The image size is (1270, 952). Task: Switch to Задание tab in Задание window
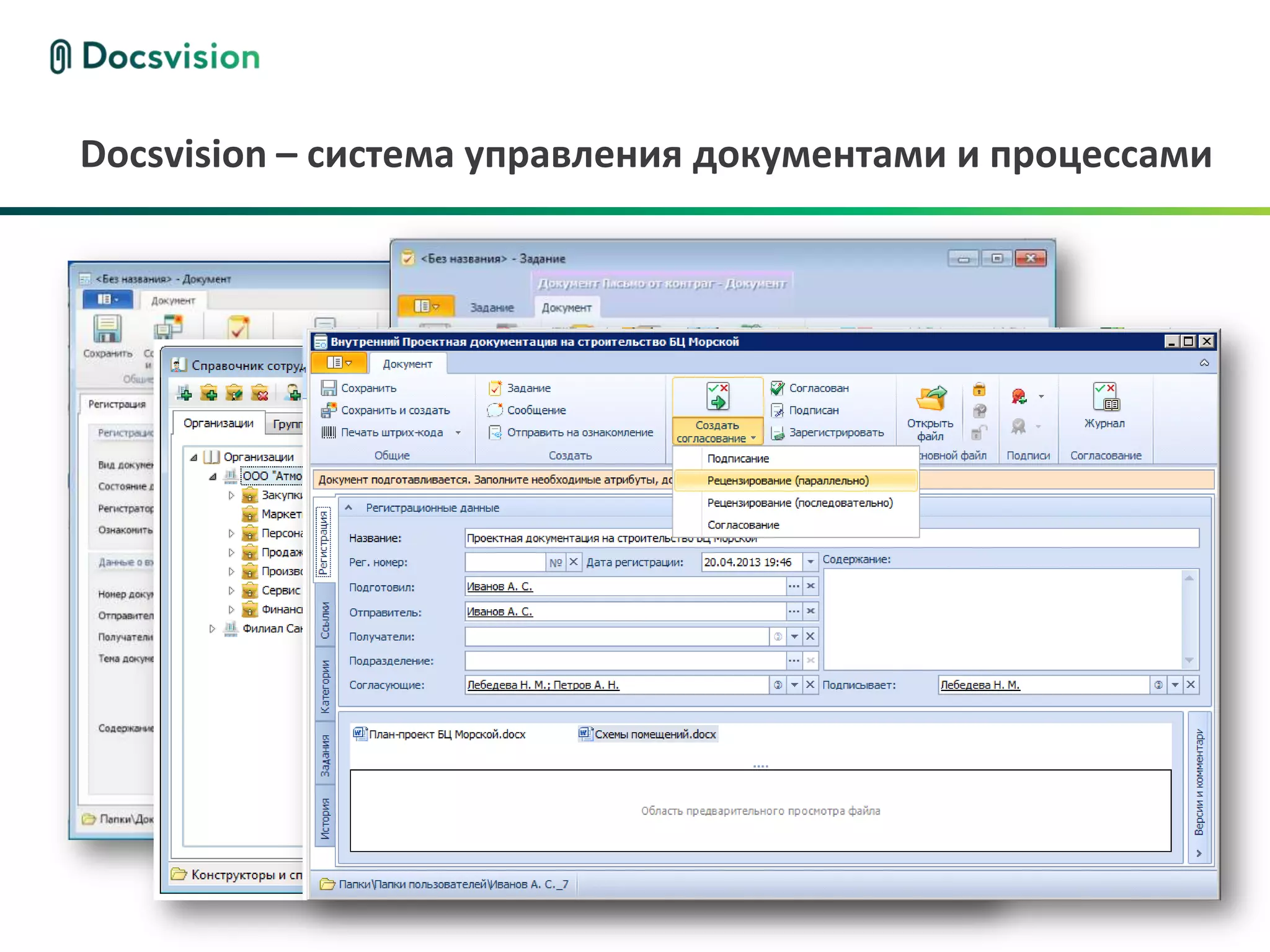pyautogui.click(x=492, y=307)
